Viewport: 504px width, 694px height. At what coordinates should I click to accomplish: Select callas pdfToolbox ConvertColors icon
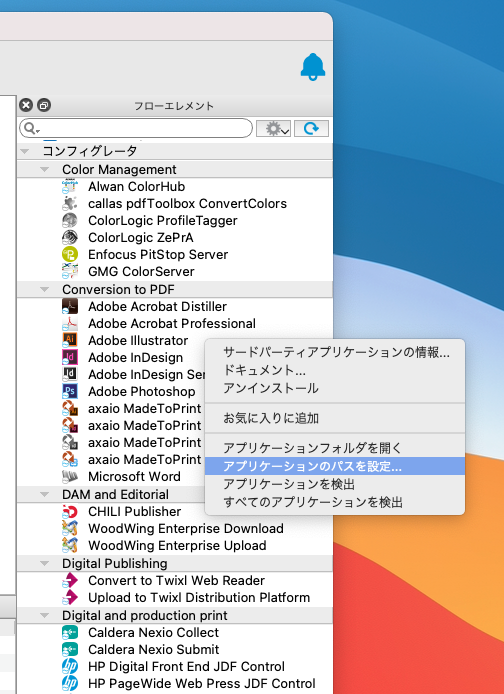pyautogui.click(x=70, y=204)
